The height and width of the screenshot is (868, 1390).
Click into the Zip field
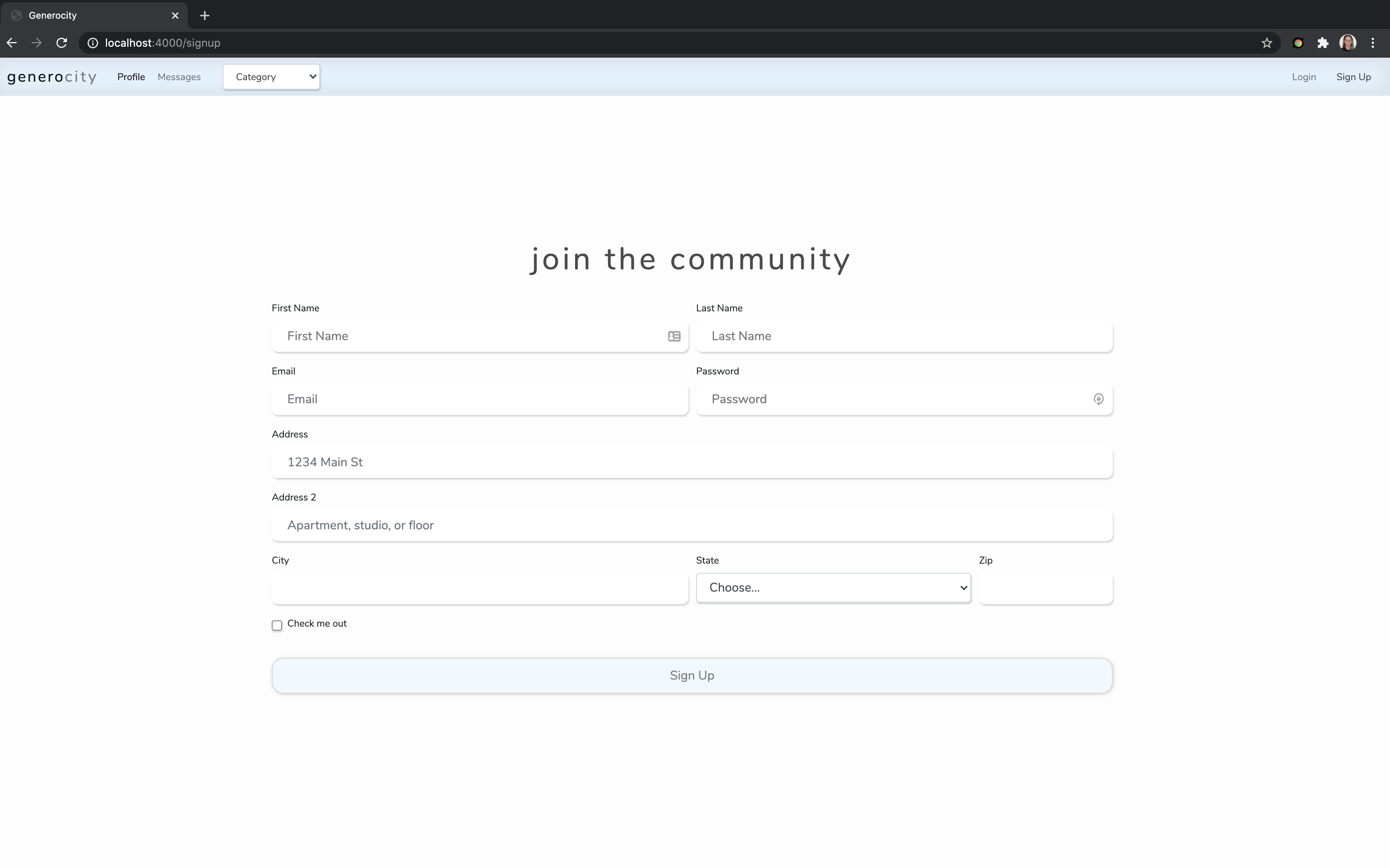1045,589
